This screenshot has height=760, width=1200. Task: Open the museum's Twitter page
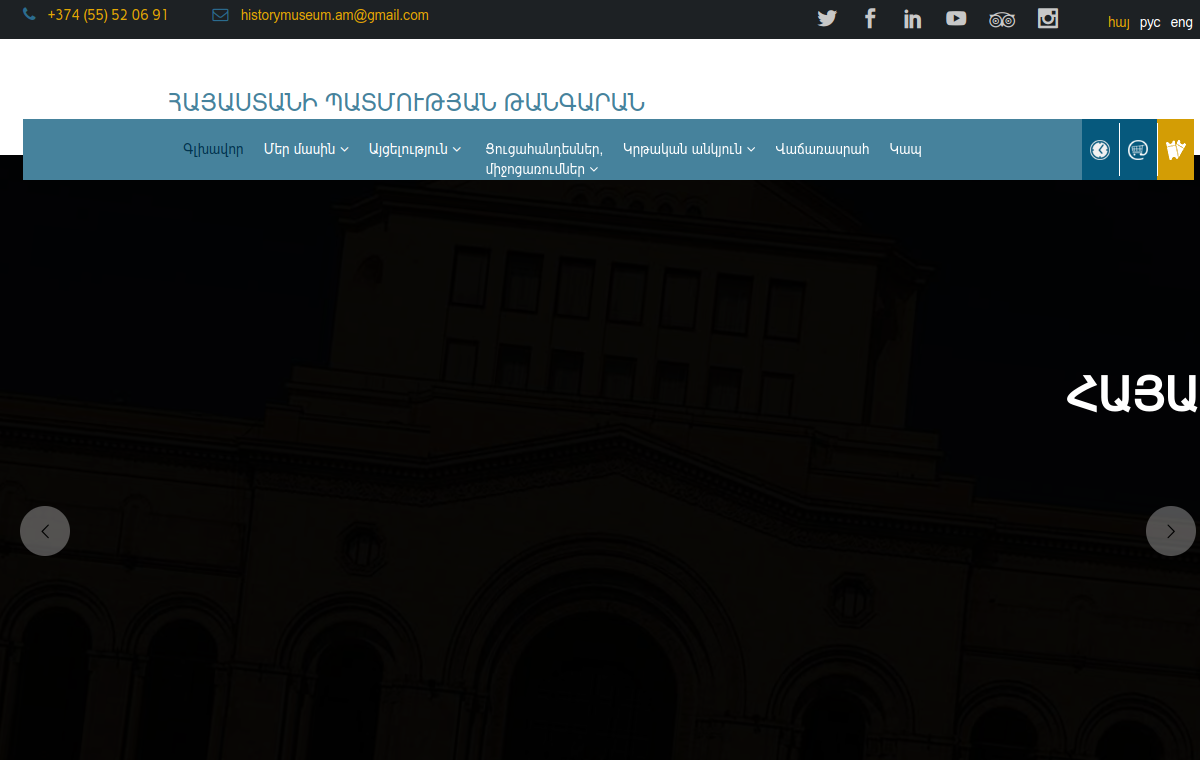click(x=827, y=18)
